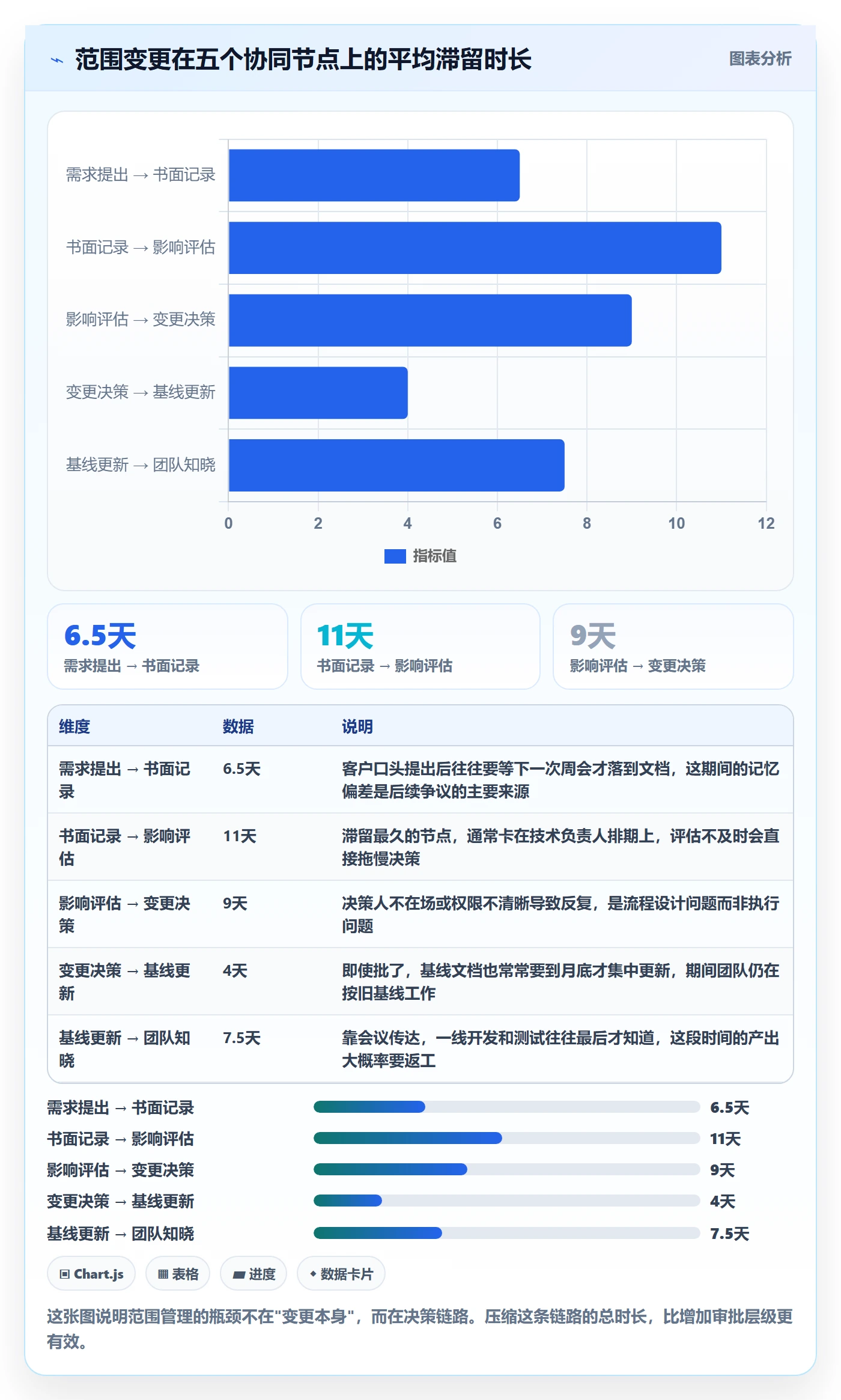The image size is (841, 1400).
Task: Click the chart bar for 影响评估 → 变更决策
Action: [430, 320]
